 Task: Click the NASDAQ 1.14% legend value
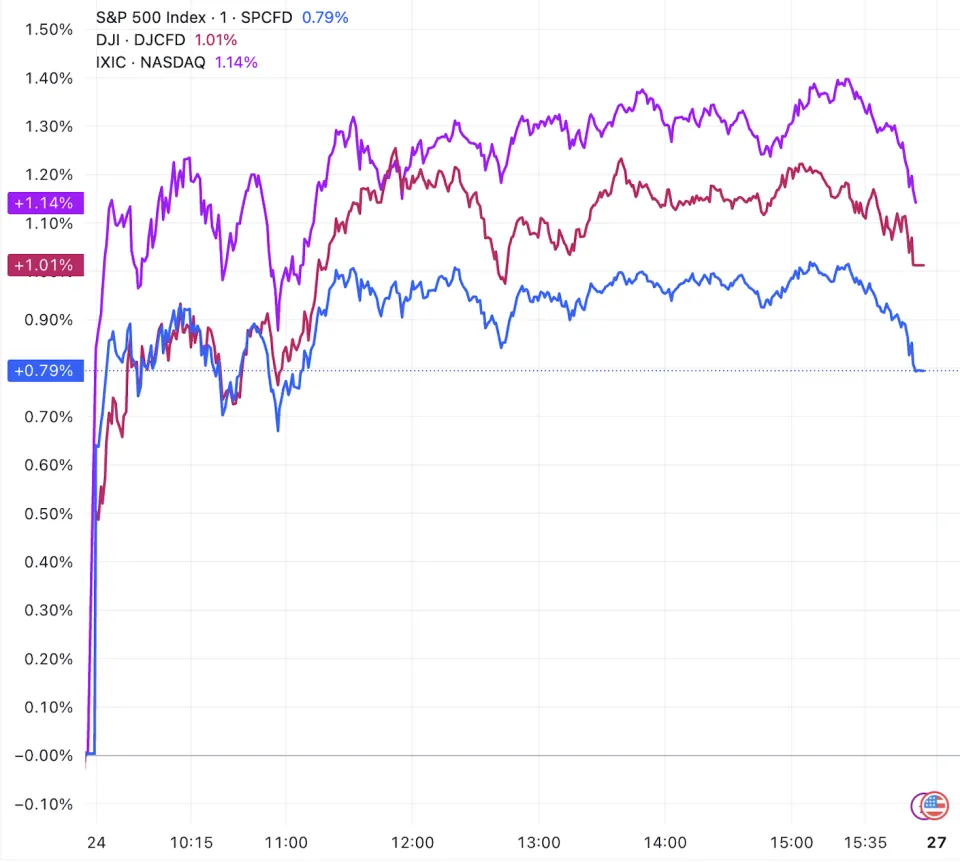236,62
